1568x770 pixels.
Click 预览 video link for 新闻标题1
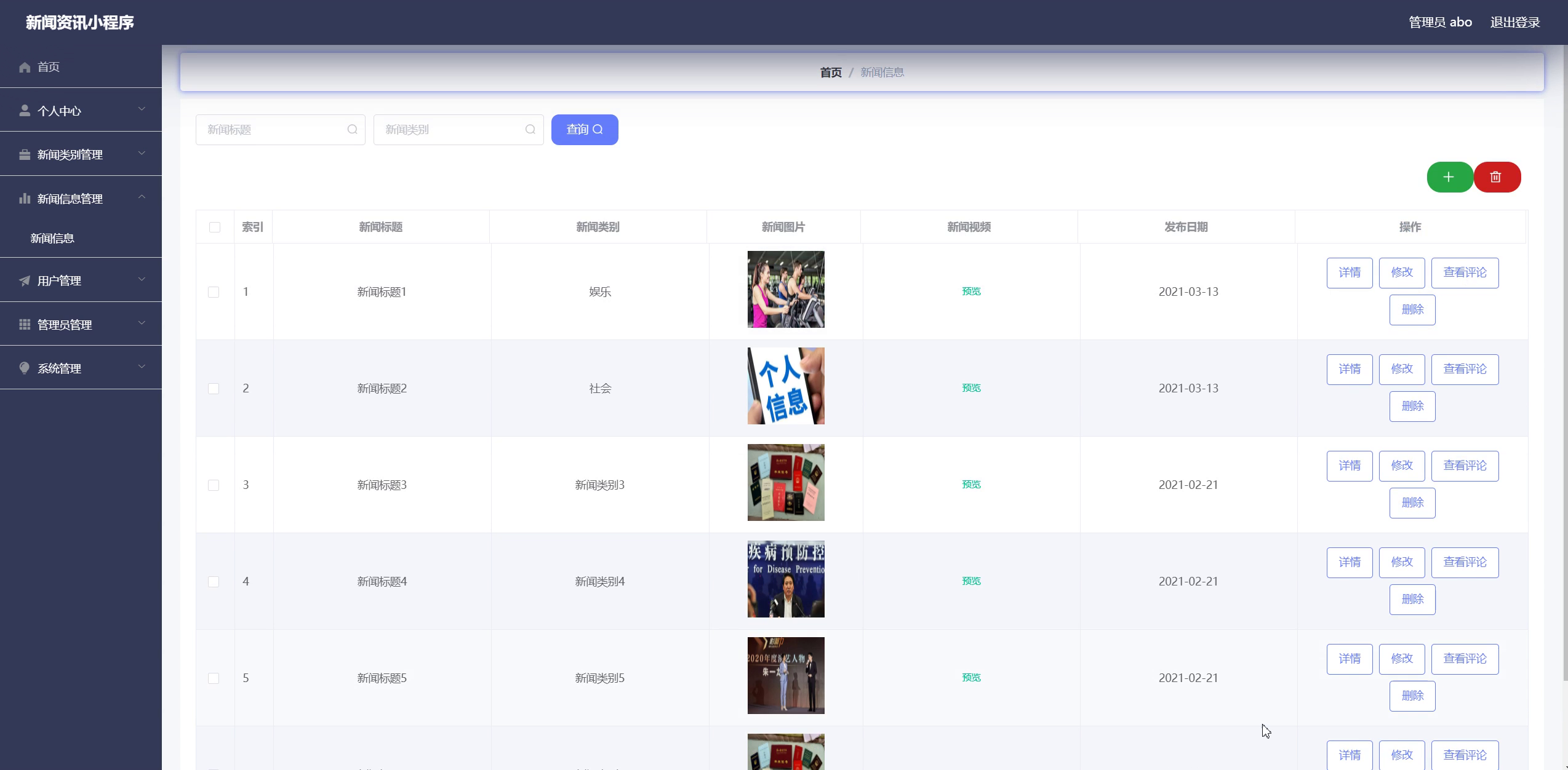pyautogui.click(x=971, y=292)
